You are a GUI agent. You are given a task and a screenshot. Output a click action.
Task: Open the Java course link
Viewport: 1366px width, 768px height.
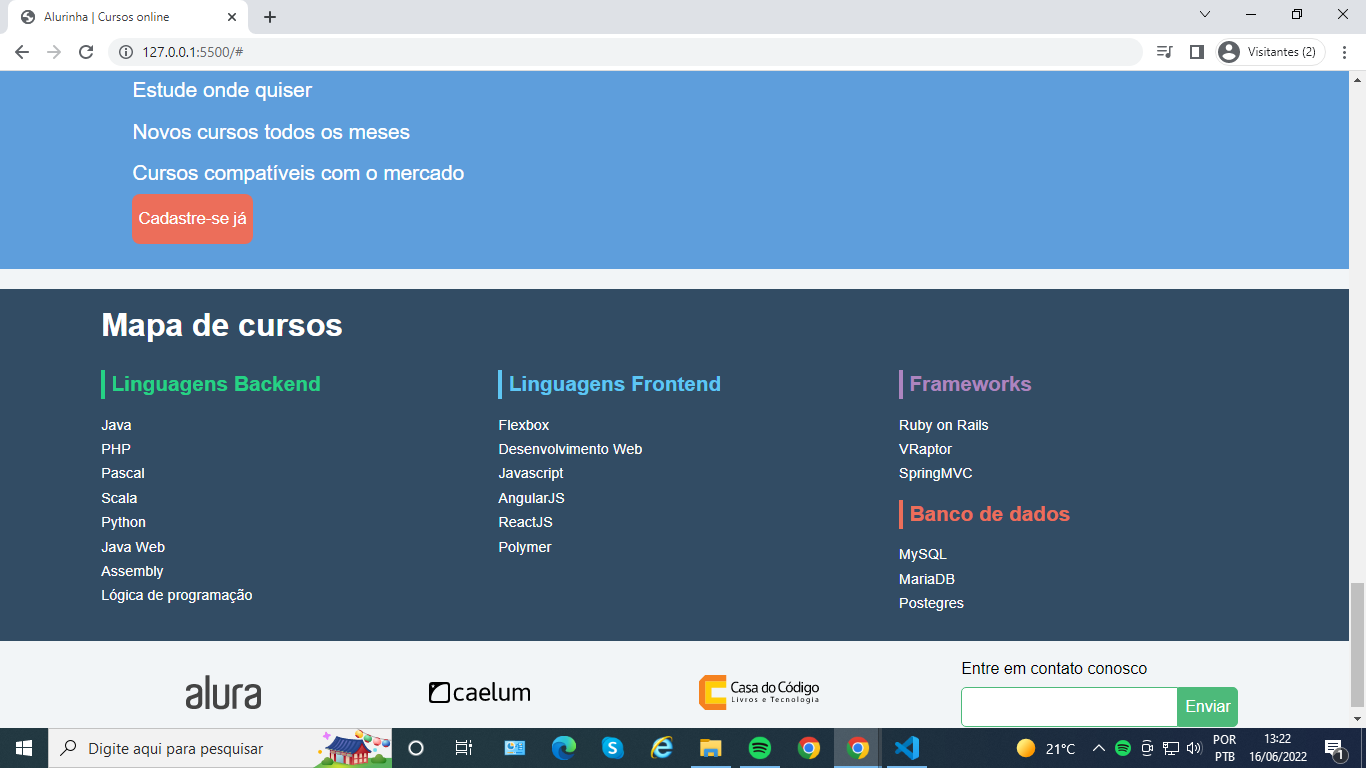[116, 425]
